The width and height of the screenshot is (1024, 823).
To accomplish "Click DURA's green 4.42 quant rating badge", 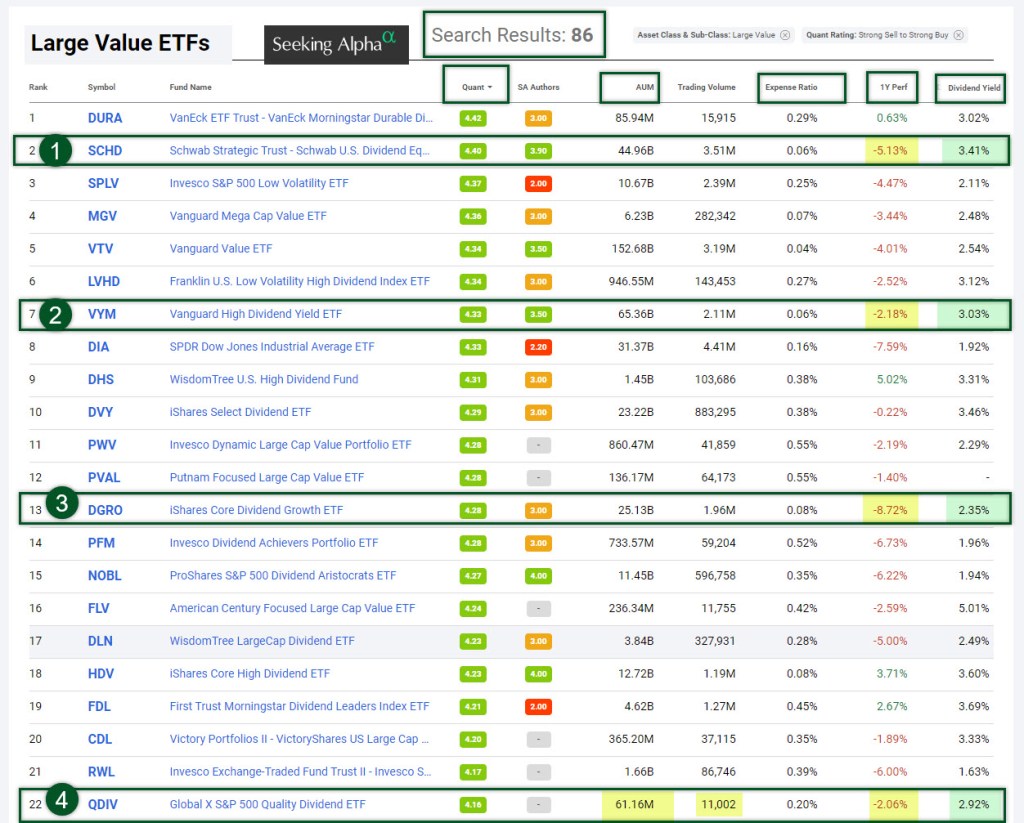I will coord(474,118).
